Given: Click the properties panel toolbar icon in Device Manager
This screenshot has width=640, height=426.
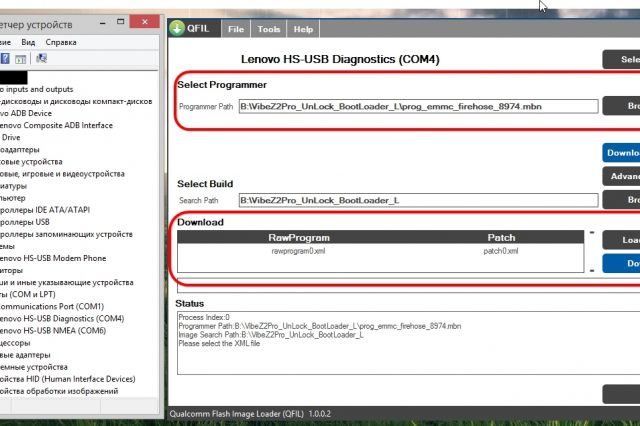Looking at the screenshot, I should [20, 59].
